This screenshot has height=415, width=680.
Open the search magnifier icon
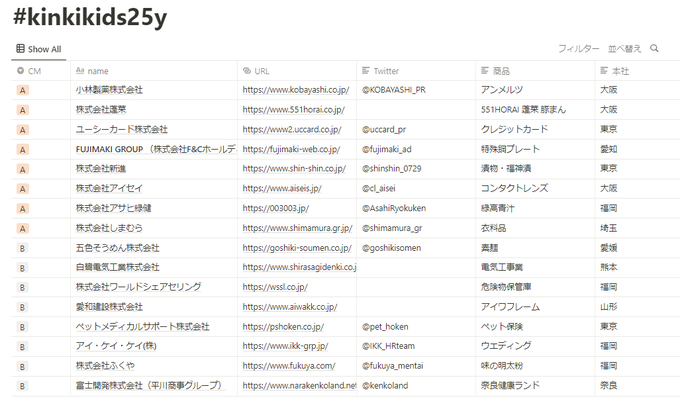(654, 49)
